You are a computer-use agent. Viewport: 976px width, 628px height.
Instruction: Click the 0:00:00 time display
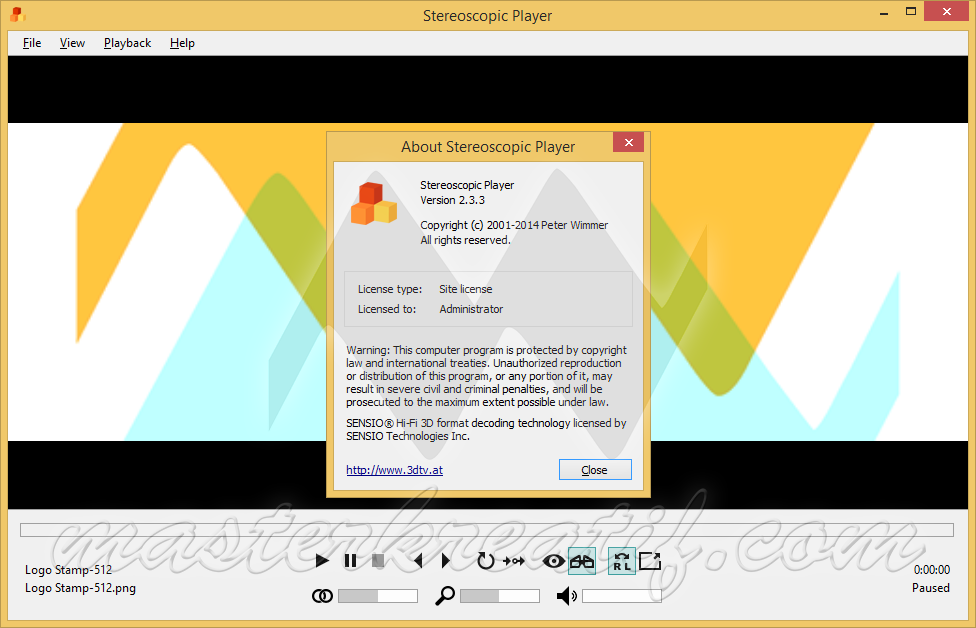click(x=932, y=569)
